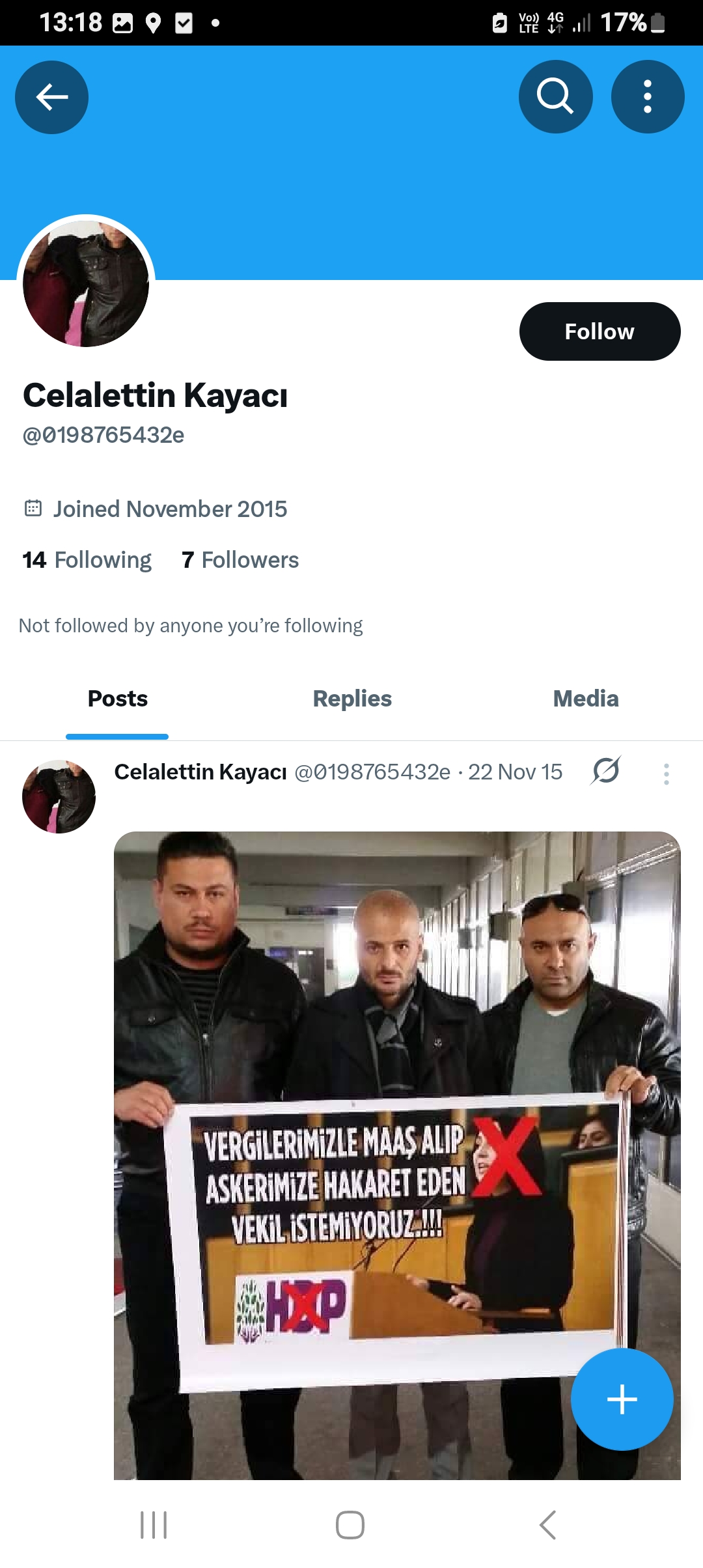Tap the Android recent apps icon
The height and width of the screenshot is (1568, 703).
[x=154, y=1525]
